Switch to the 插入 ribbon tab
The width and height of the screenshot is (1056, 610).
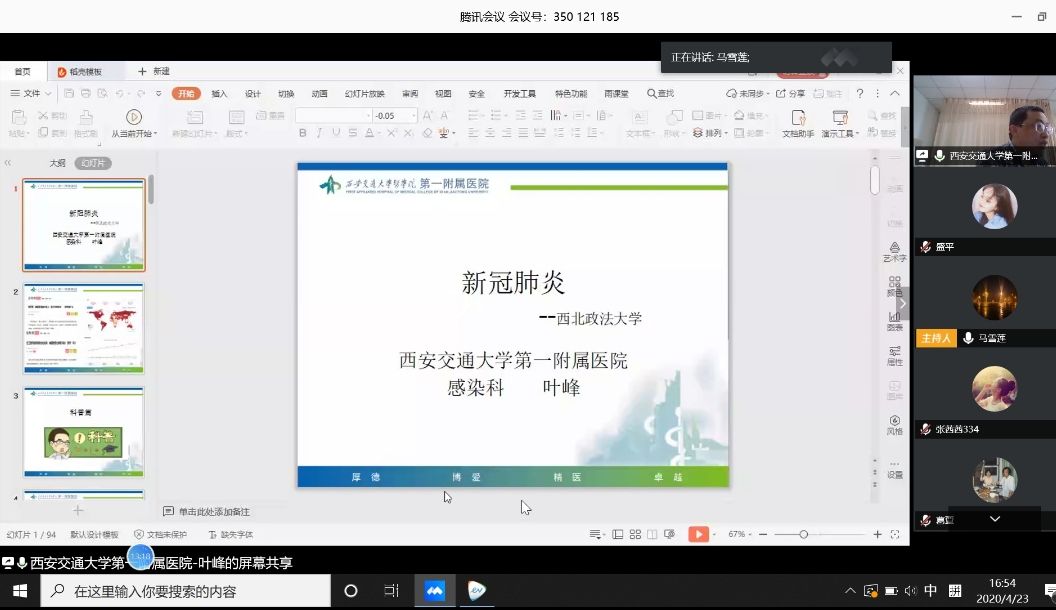pyautogui.click(x=219, y=93)
